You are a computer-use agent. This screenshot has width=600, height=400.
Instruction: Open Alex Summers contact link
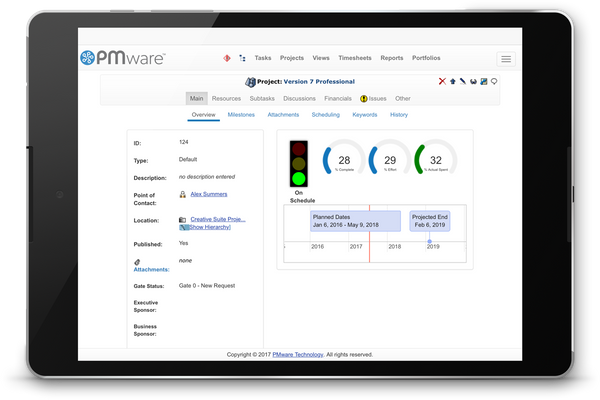[x=209, y=194]
